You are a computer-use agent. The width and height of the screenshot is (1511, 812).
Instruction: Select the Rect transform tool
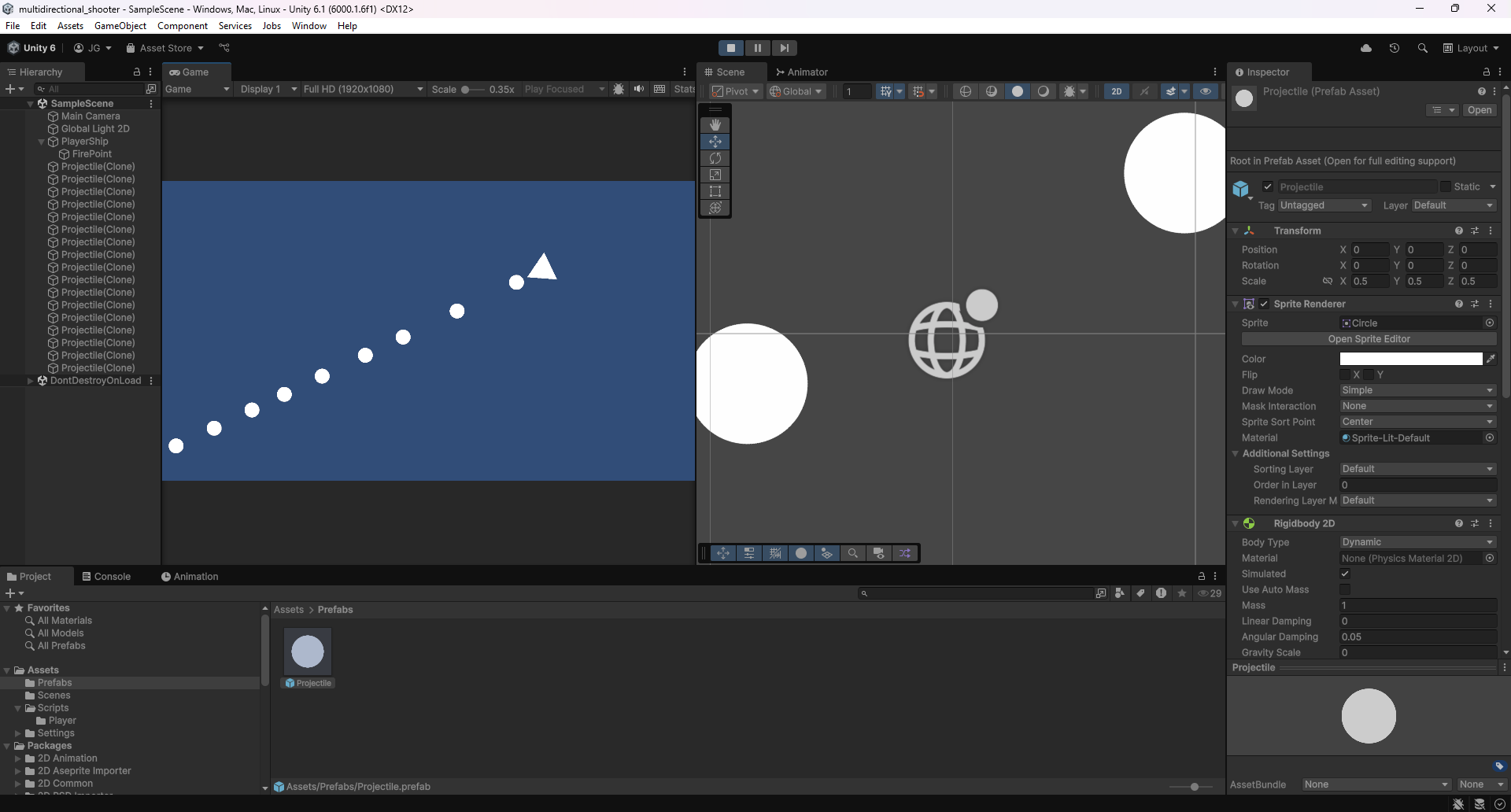pyautogui.click(x=715, y=191)
